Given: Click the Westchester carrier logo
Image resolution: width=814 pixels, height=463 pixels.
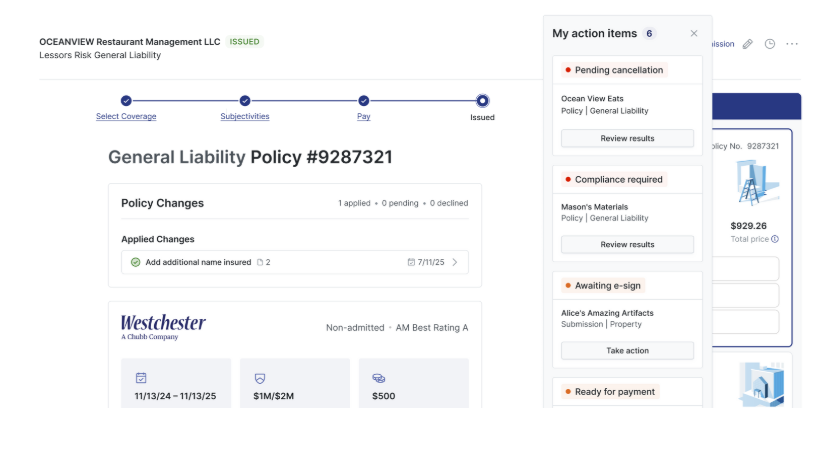Looking at the screenshot, I should 163,326.
